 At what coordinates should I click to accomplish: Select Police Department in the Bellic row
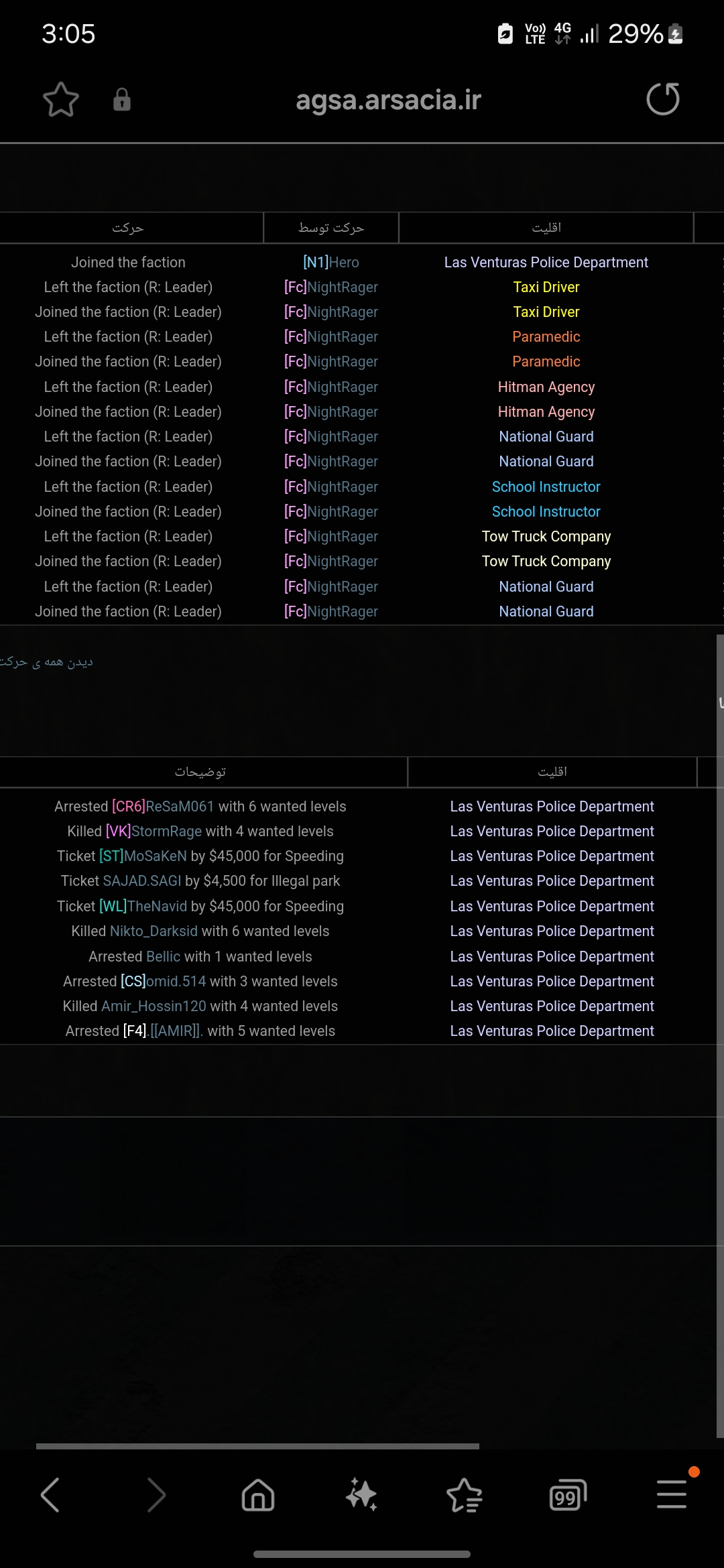point(552,956)
